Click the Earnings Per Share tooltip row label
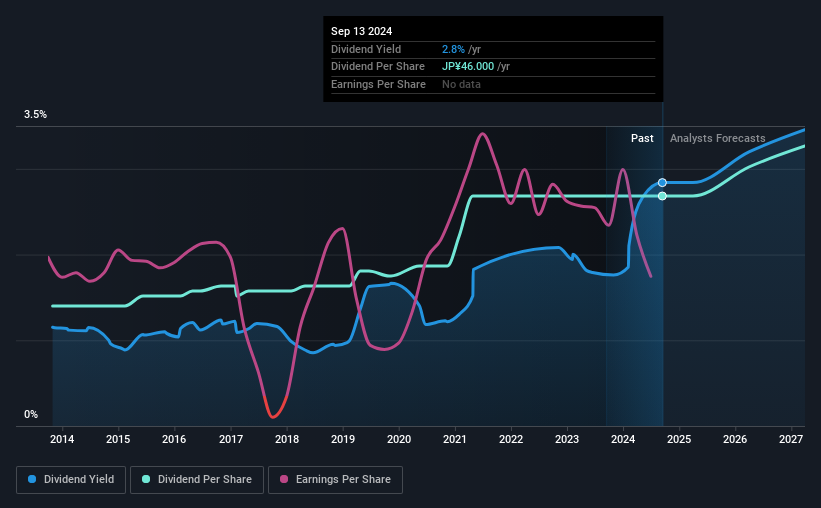Viewport: 821px width, 508px height. [x=378, y=84]
